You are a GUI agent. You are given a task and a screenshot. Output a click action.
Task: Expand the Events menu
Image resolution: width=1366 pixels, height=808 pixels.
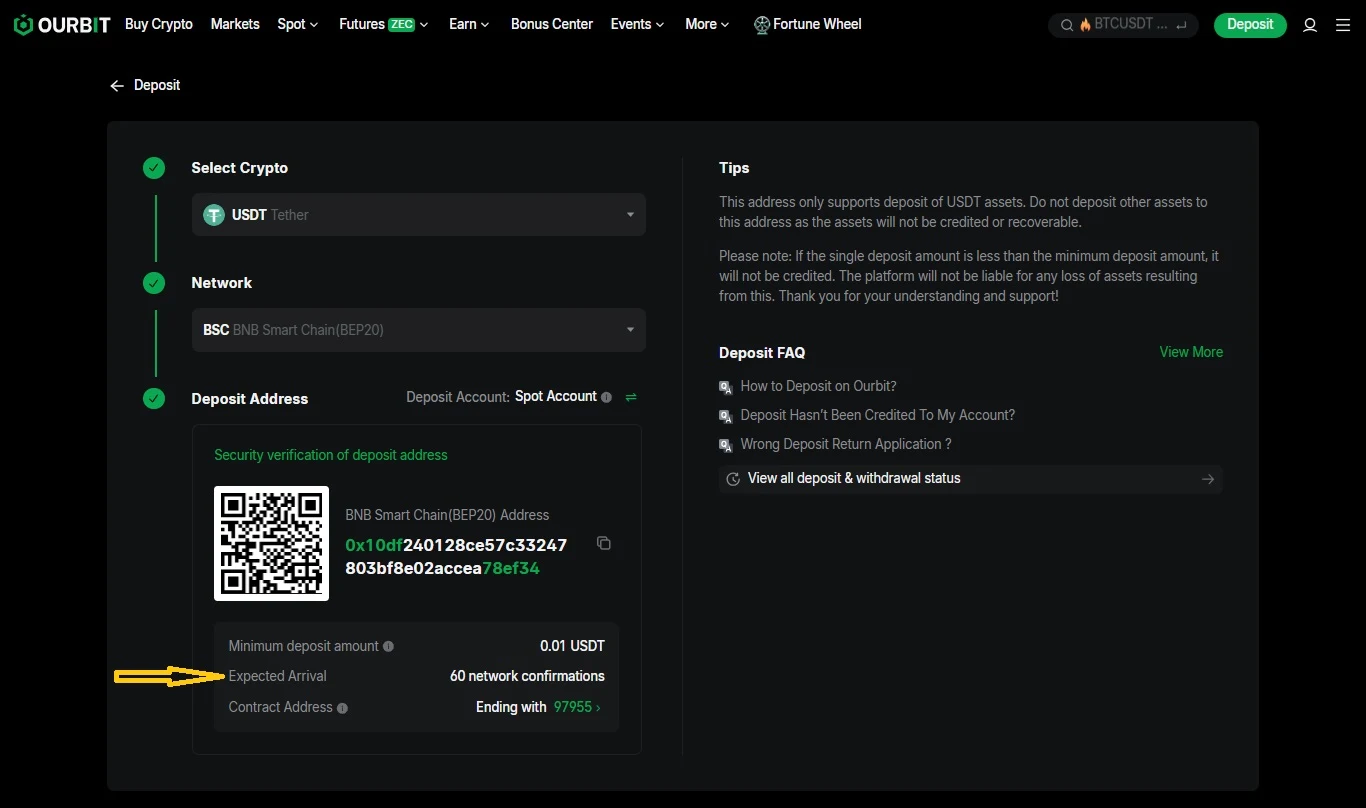click(637, 24)
